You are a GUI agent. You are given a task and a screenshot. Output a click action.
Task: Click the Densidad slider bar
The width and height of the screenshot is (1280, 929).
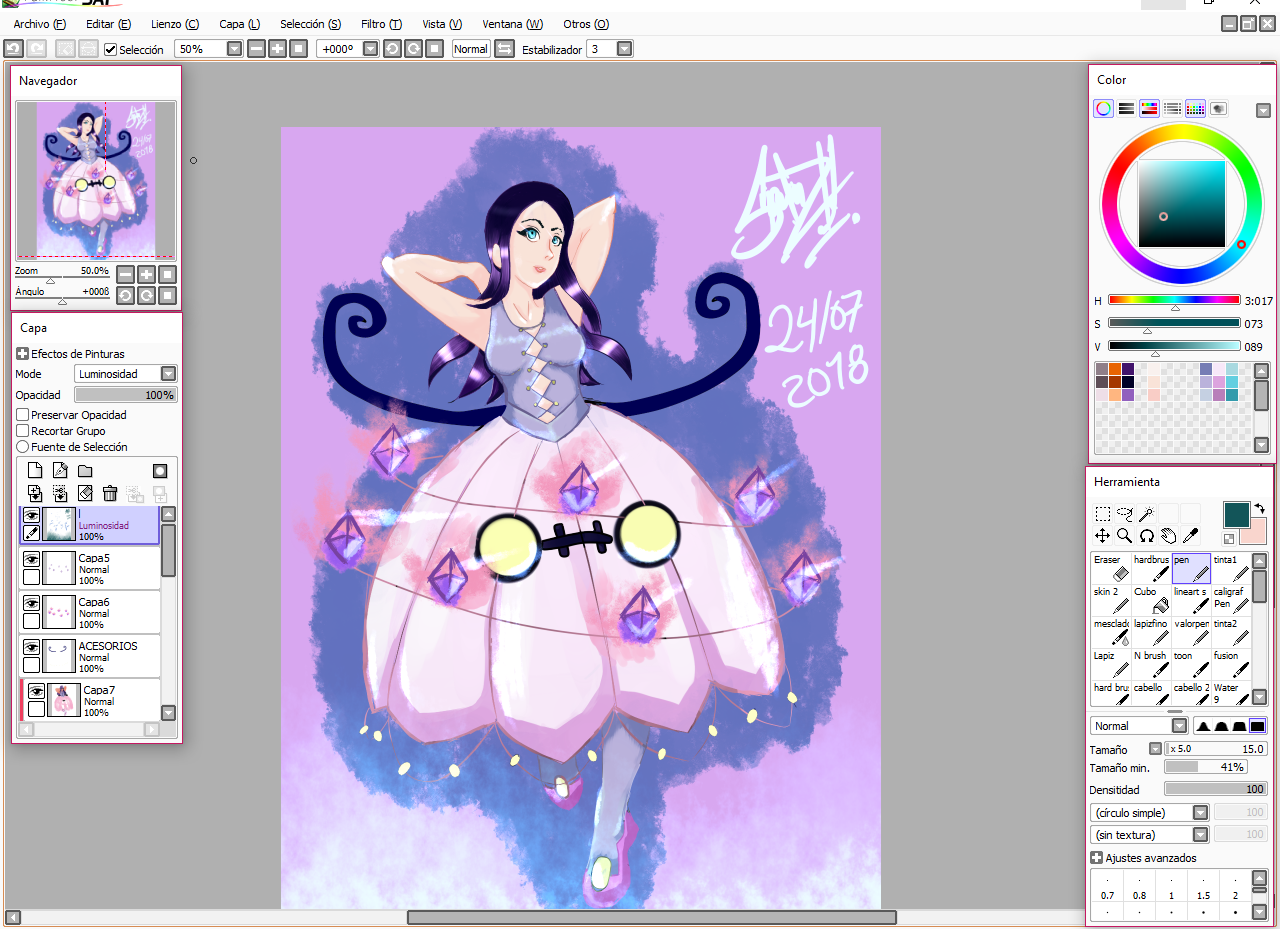click(1216, 790)
